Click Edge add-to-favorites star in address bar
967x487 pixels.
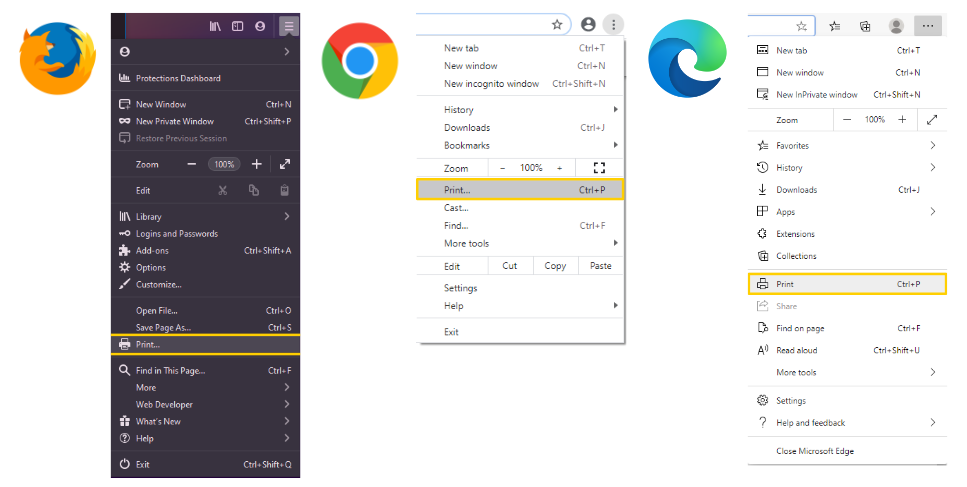(801, 26)
